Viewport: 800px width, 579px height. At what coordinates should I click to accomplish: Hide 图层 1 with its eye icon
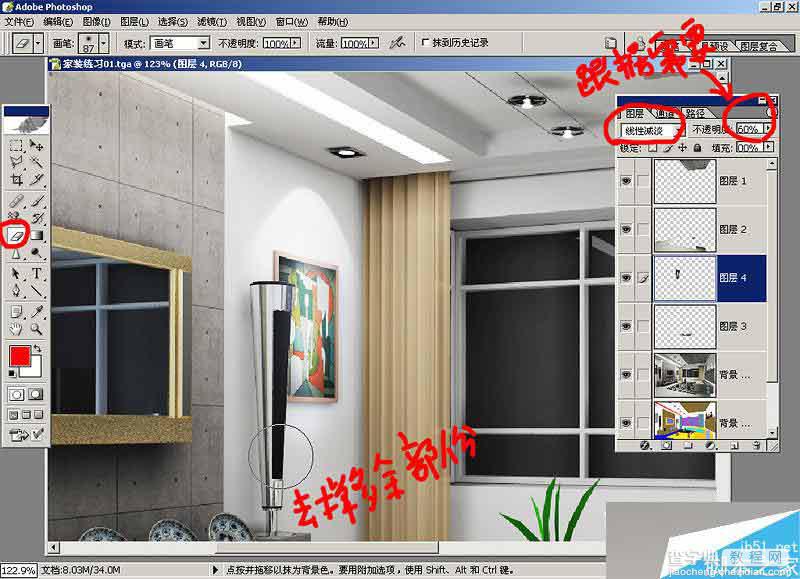tap(626, 181)
